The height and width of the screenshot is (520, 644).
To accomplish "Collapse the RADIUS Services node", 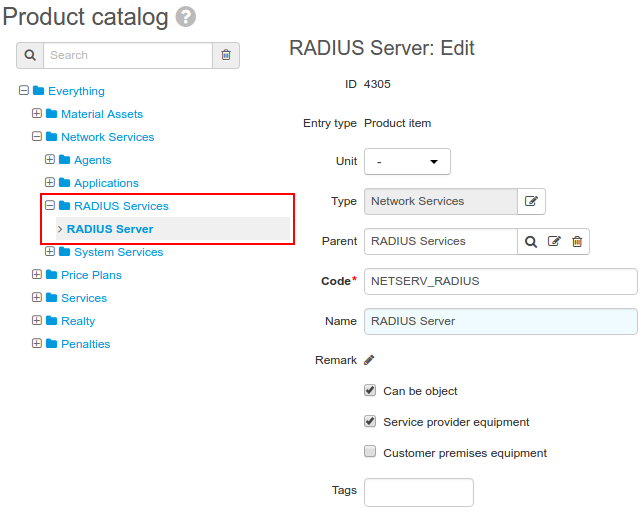I will (50, 205).
